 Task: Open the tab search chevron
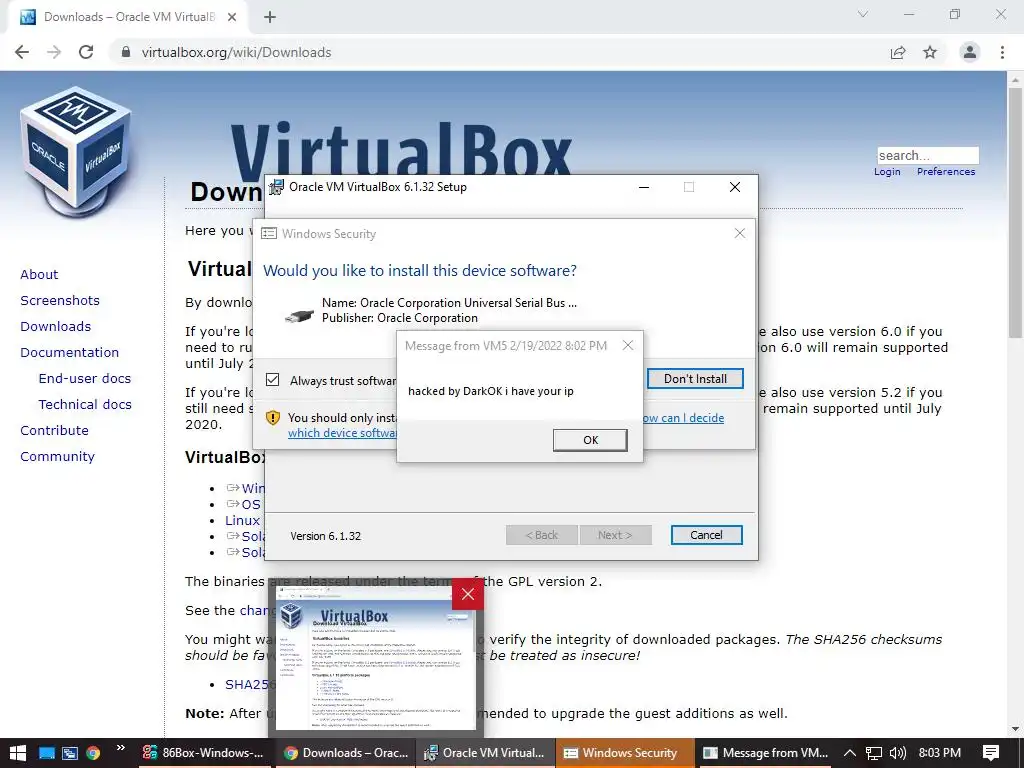(863, 14)
